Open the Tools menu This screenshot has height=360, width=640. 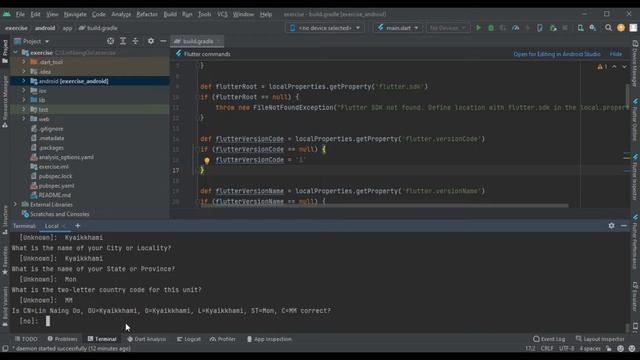click(204, 14)
